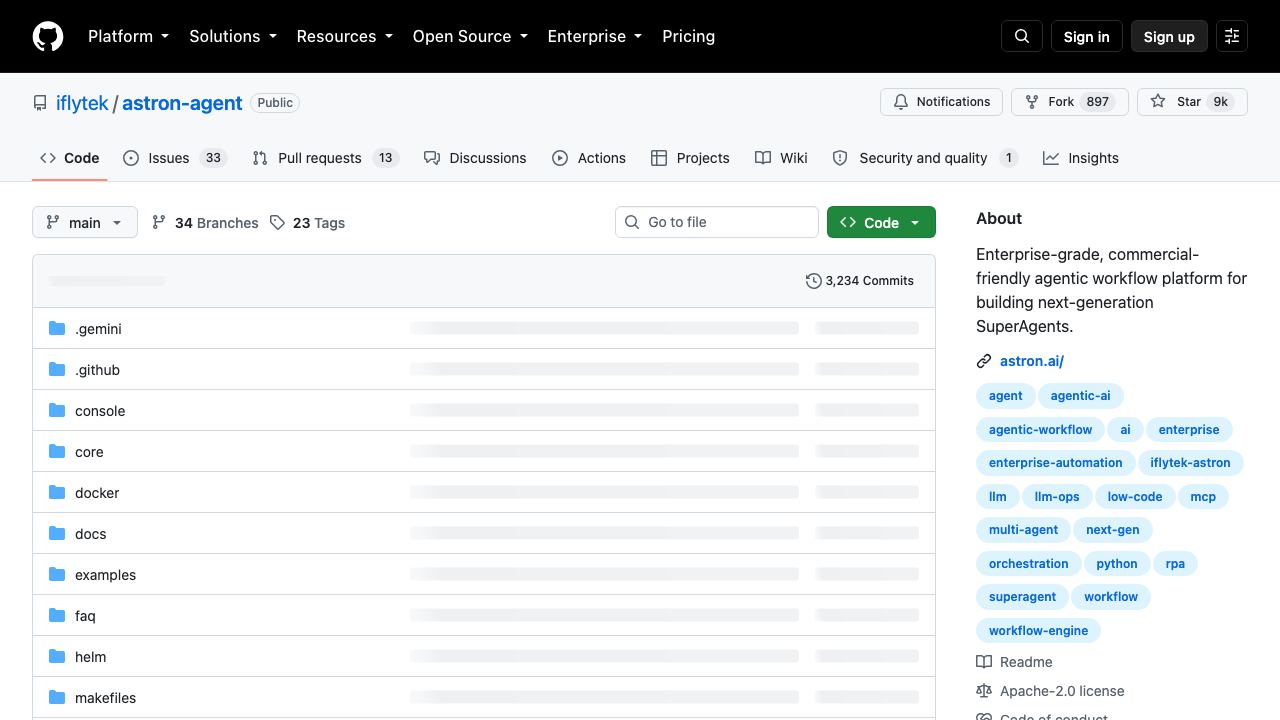Open the Wiki tab

(x=781, y=158)
